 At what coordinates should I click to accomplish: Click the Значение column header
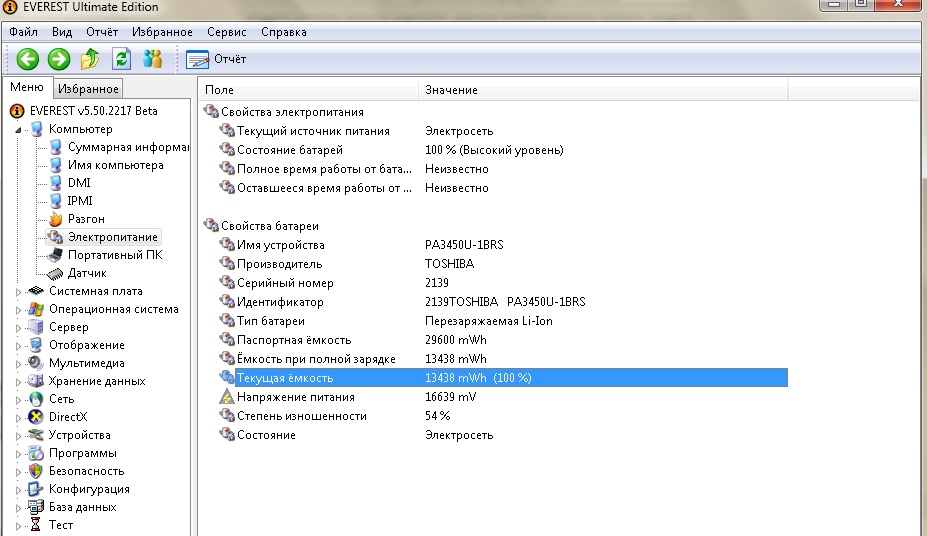coord(603,90)
